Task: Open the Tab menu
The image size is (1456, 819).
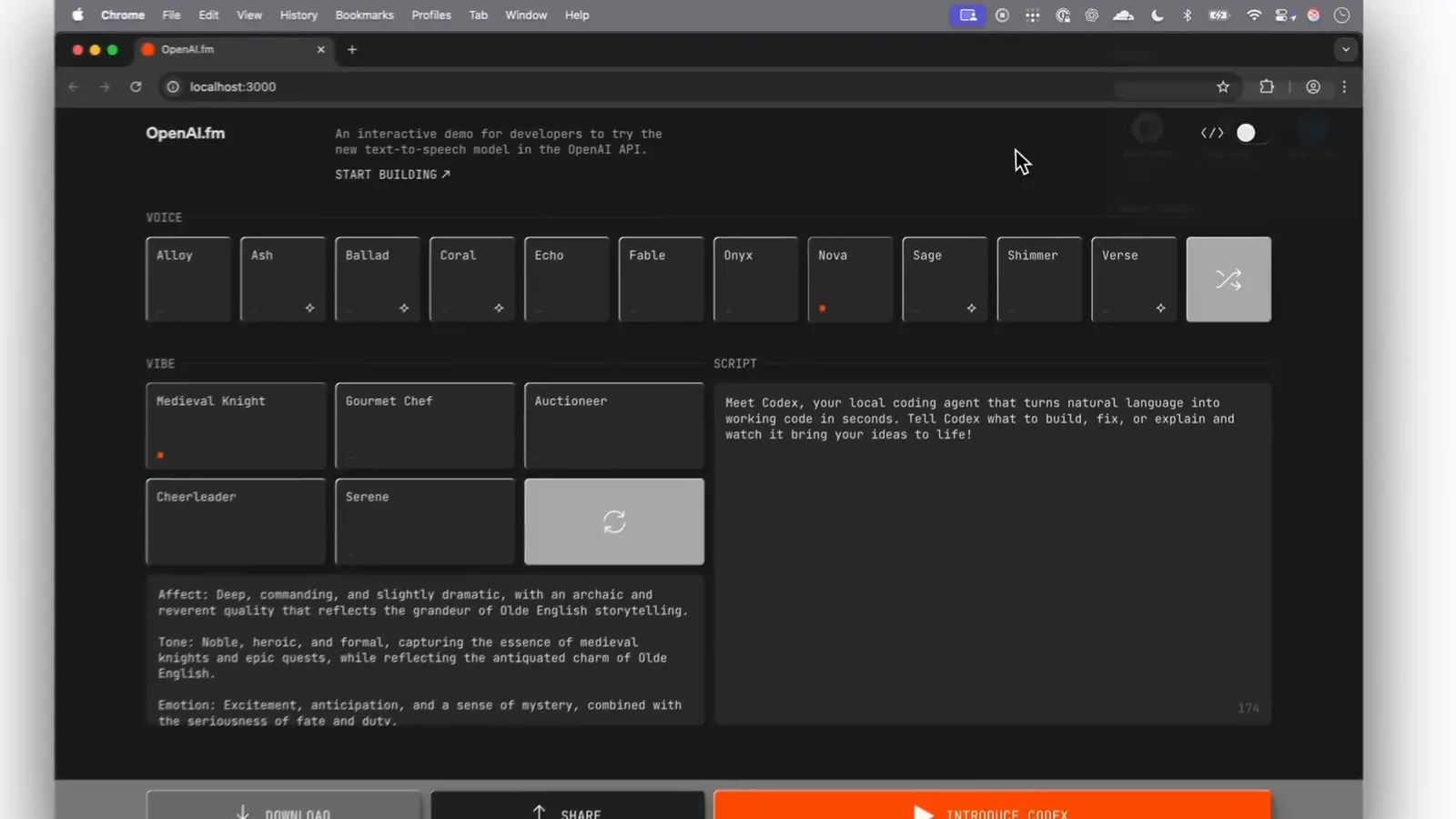Action: 478,15
